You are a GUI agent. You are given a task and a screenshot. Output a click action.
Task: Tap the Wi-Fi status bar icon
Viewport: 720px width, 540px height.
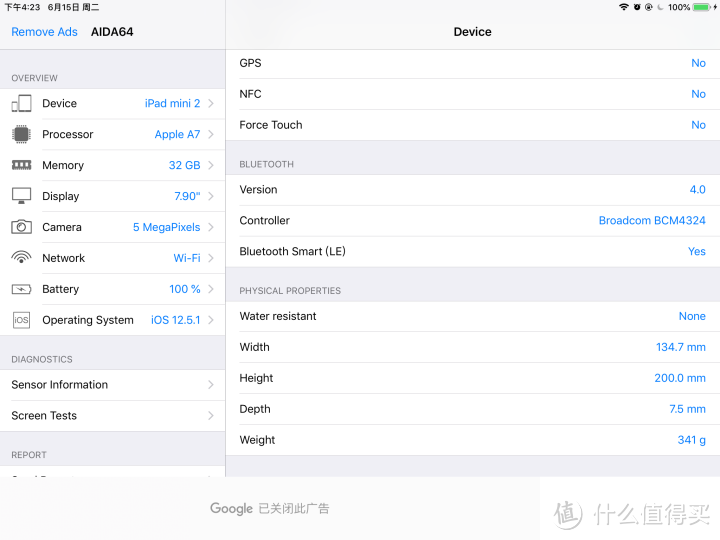click(624, 7)
